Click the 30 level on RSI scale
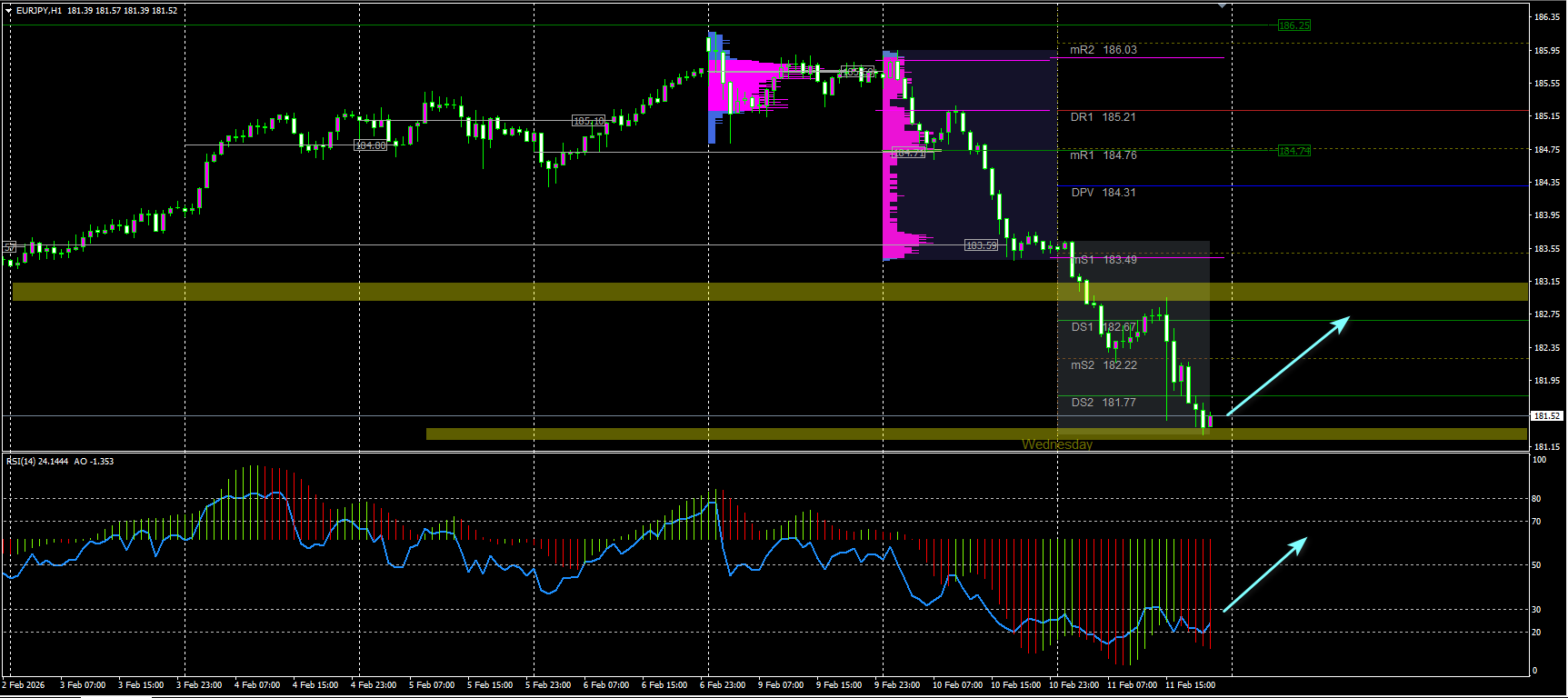Image resolution: width=1568 pixels, height=698 pixels. [1536, 610]
